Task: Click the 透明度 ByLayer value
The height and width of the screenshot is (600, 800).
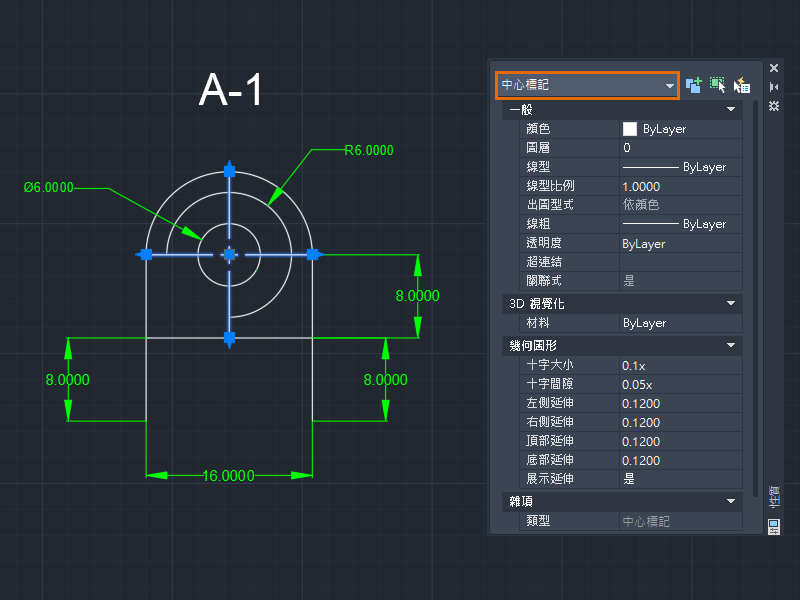Action: point(681,243)
